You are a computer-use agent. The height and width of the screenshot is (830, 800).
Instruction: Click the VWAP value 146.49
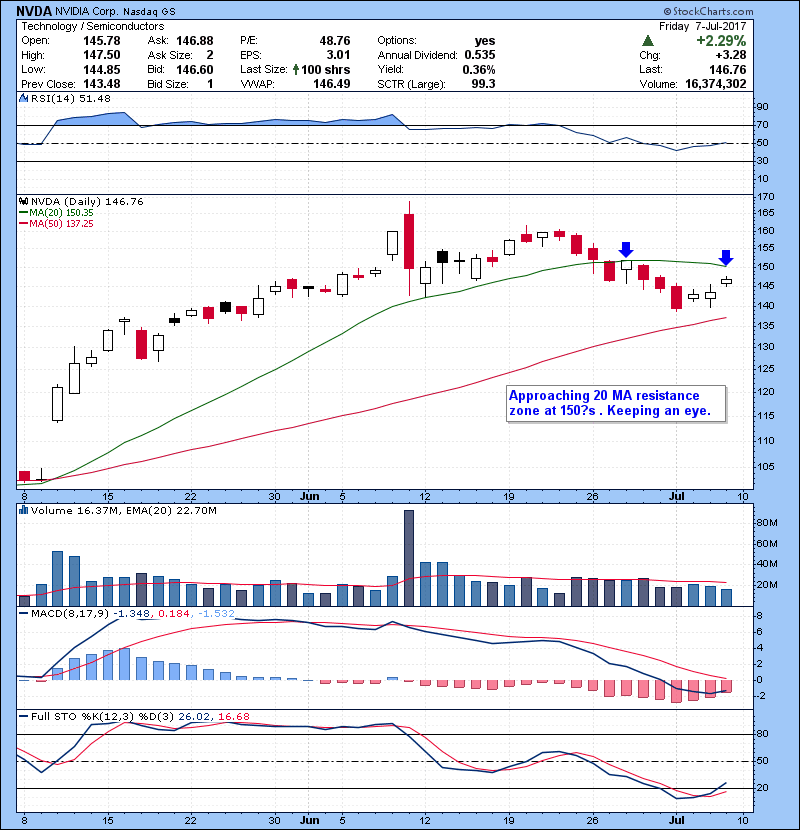point(331,84)
